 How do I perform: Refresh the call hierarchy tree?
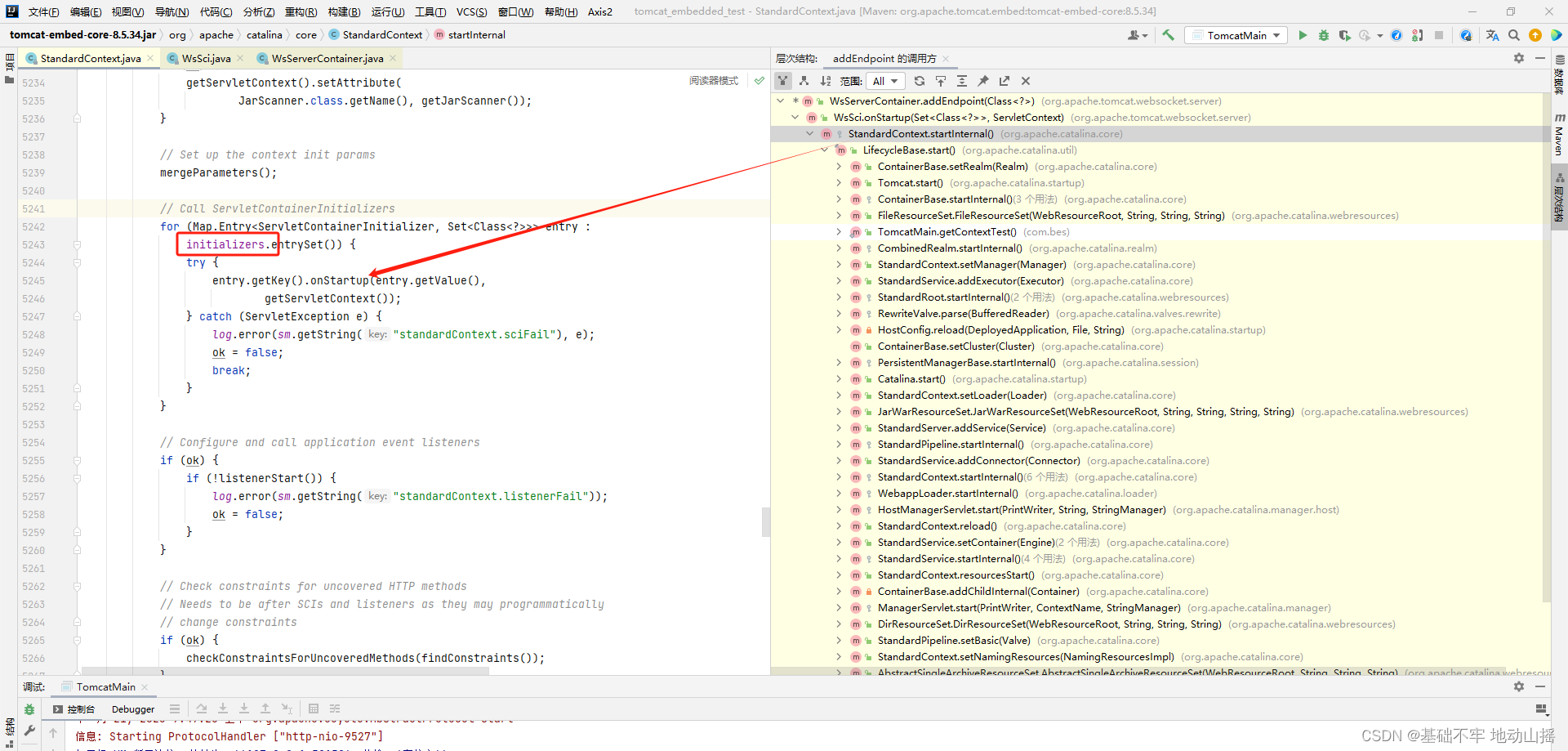coord(920,81)
